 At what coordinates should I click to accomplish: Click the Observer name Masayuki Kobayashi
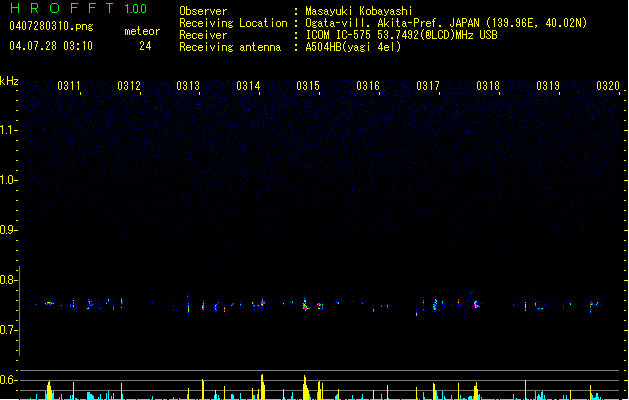coord(359,11)
